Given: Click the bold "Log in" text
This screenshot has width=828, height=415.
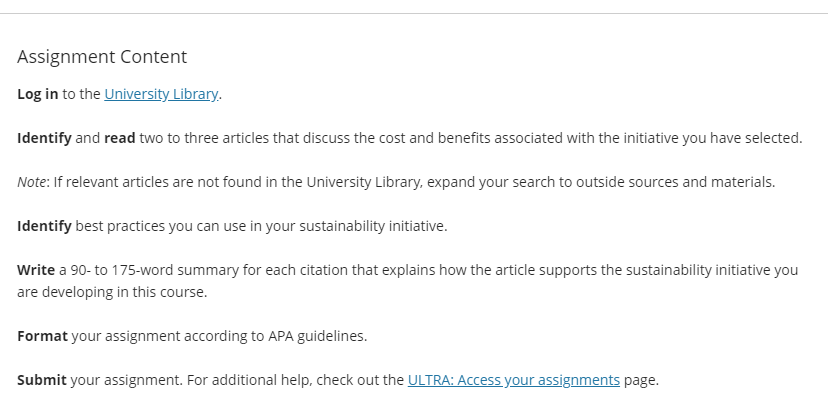Looking at the screenshot, I should 37,94.
